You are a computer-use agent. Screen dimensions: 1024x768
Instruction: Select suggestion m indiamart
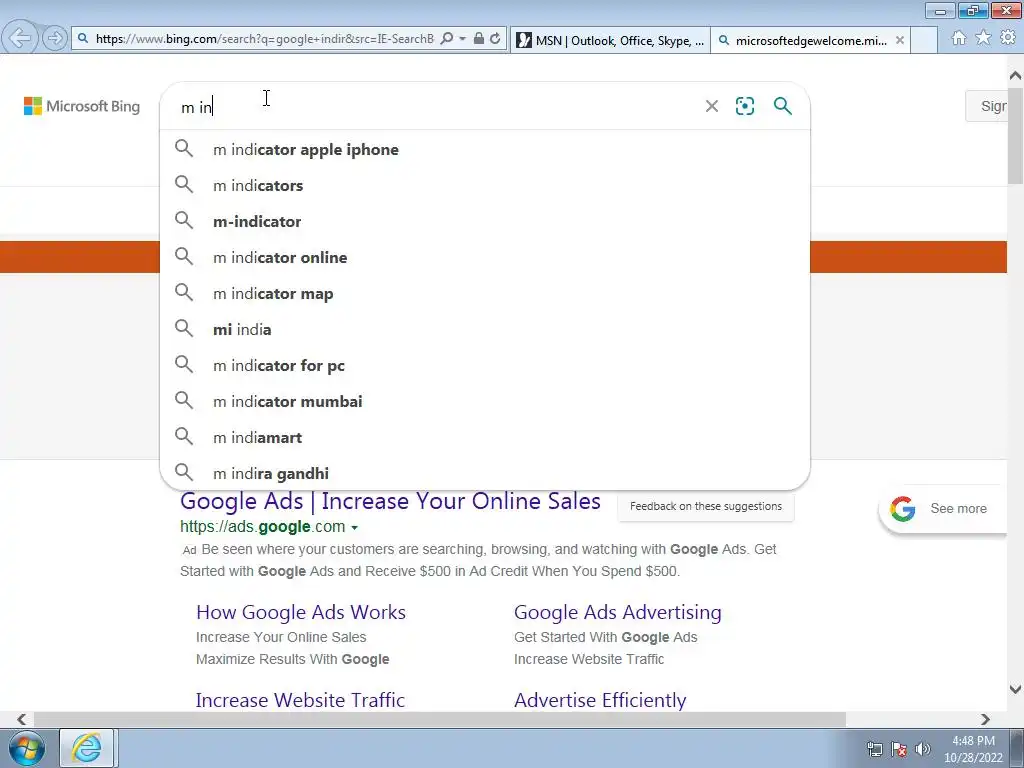tap(485, 438)
